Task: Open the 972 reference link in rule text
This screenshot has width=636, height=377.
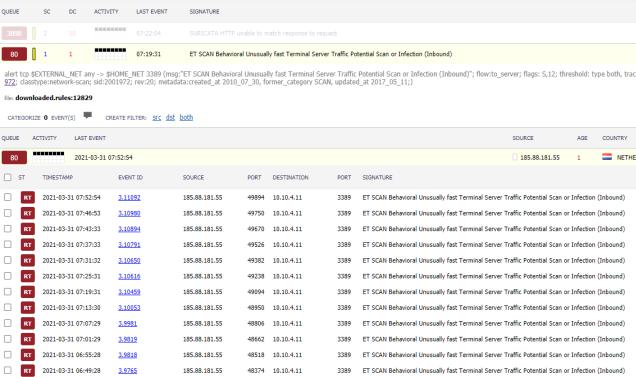Action: pos(10,82)
